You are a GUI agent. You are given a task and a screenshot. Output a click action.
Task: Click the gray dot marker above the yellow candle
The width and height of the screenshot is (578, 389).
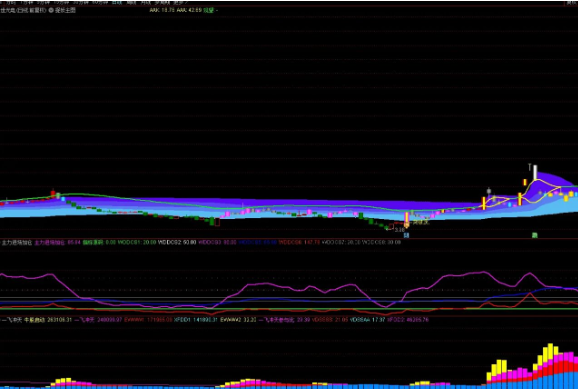pos(489,191)
